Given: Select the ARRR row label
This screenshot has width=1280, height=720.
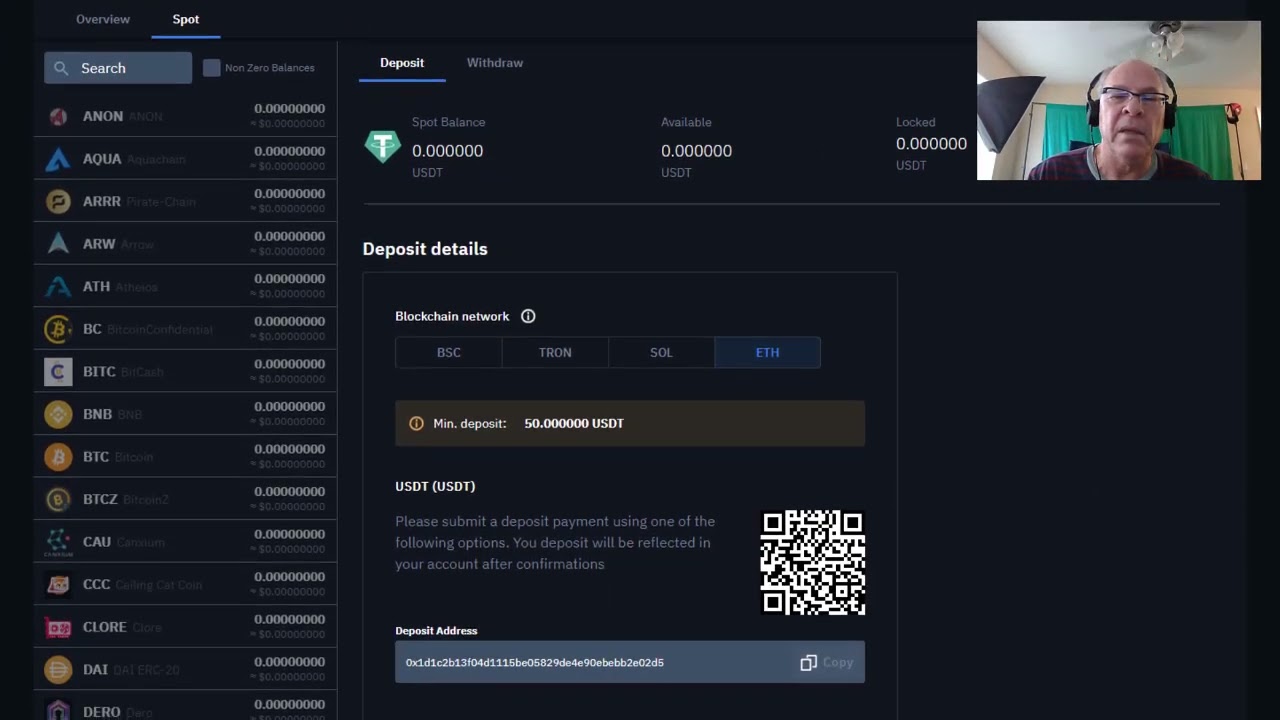Looking at the screenshot, I should 102,201.
